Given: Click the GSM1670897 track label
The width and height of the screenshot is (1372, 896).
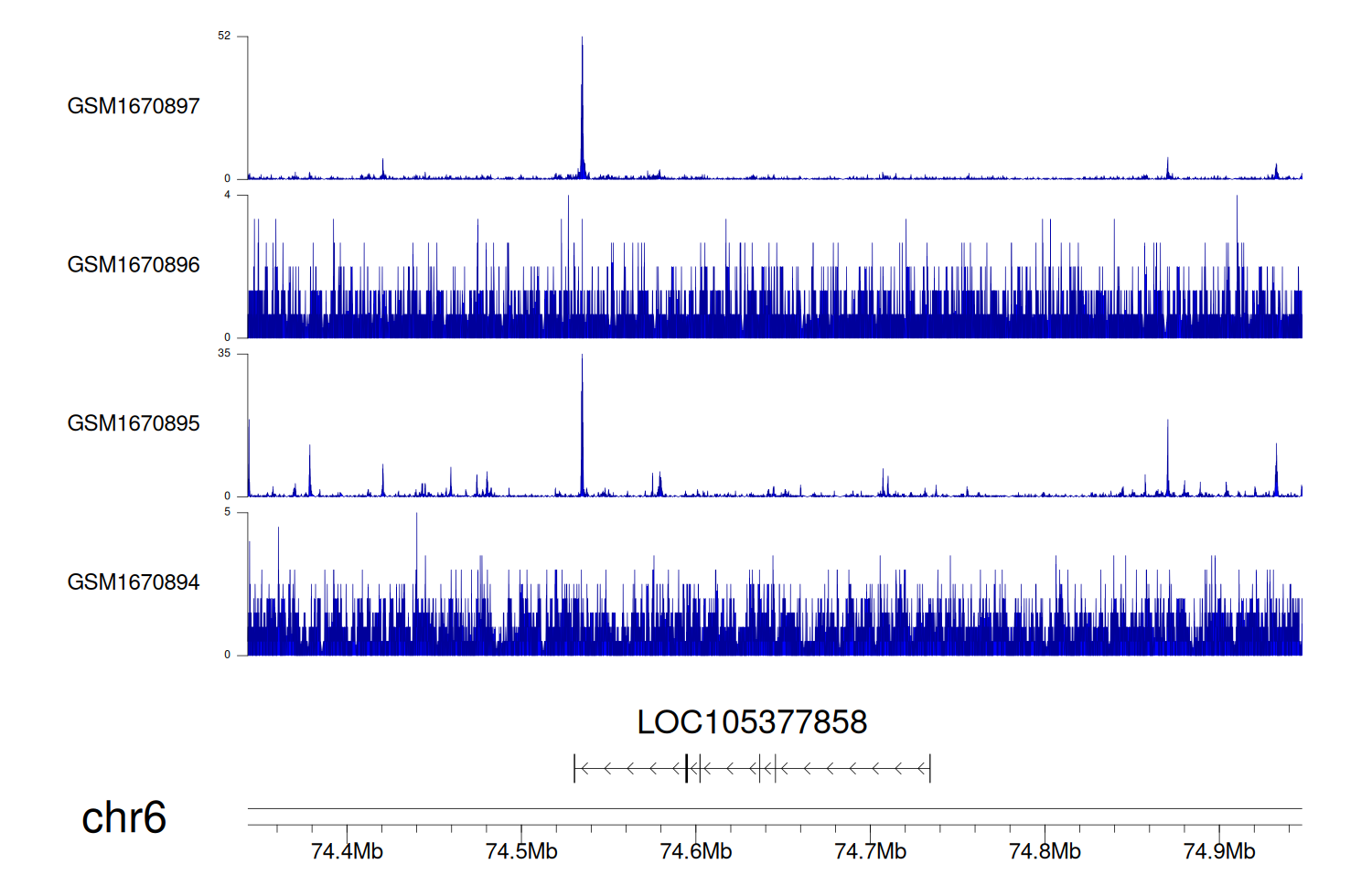Looking at the screenshot, I should [x=134, y=106].
